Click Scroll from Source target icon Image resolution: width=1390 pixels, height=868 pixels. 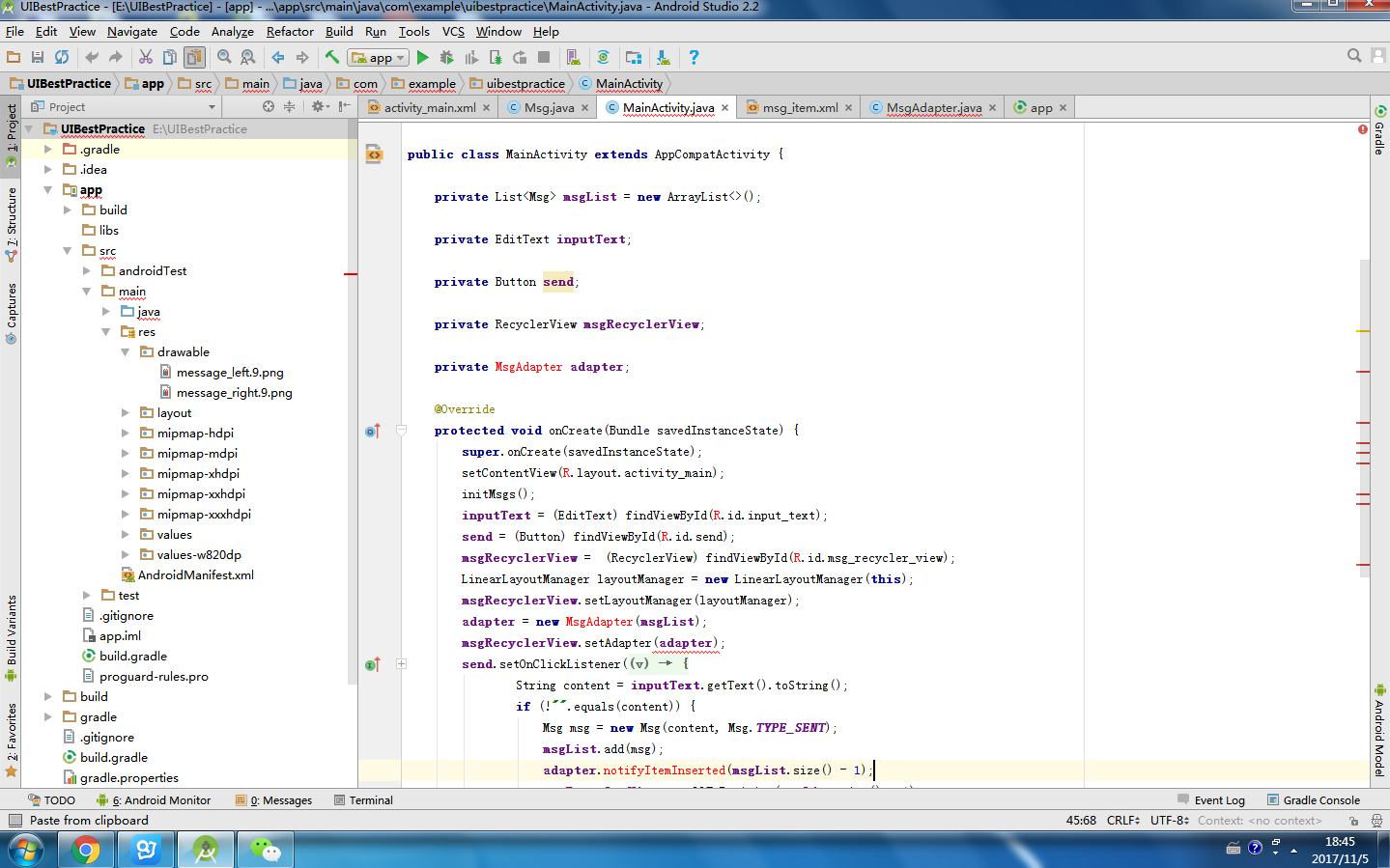(x=269, y=106)
